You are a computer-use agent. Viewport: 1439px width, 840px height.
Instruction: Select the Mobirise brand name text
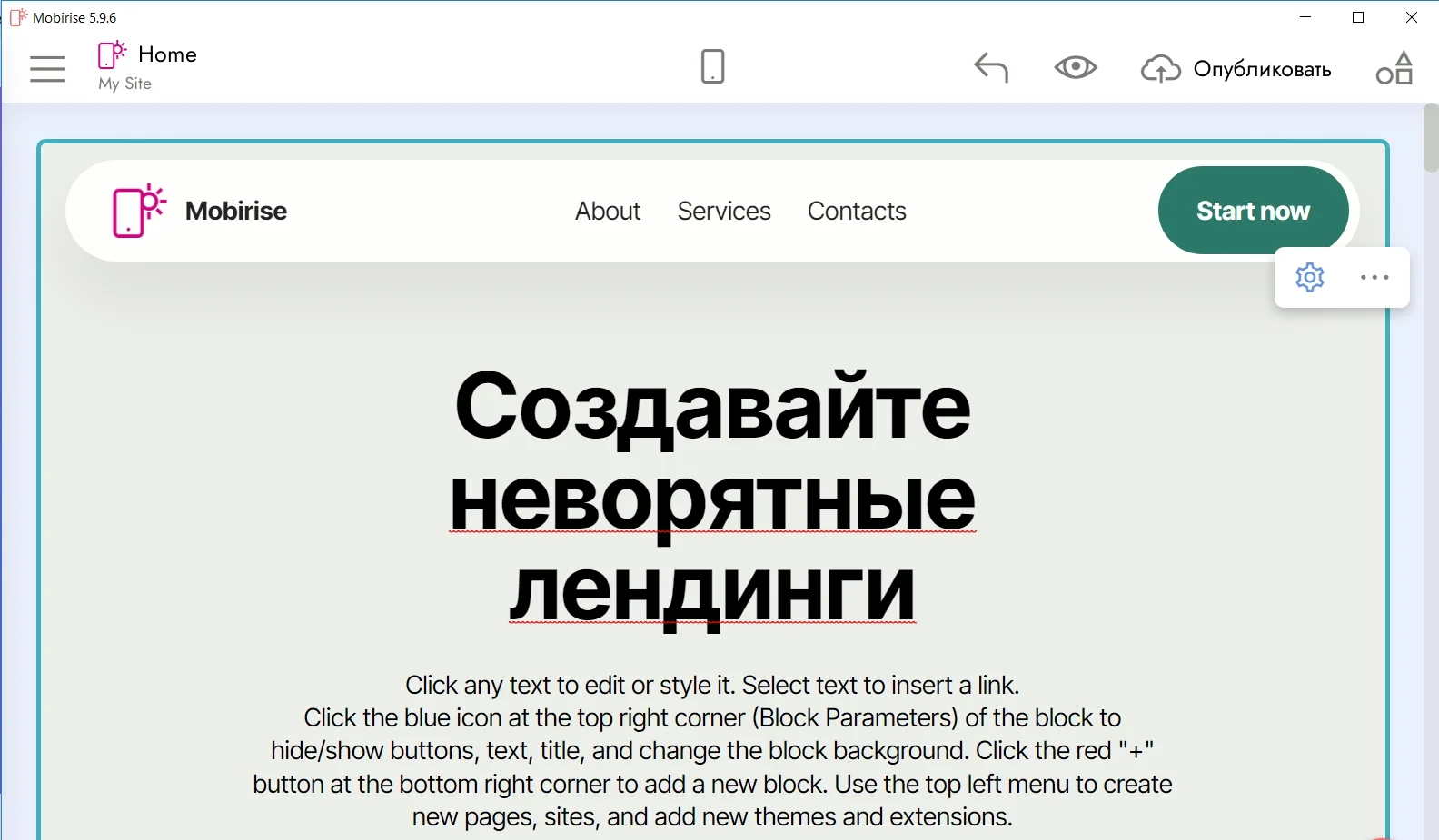(x=236, y=211)
